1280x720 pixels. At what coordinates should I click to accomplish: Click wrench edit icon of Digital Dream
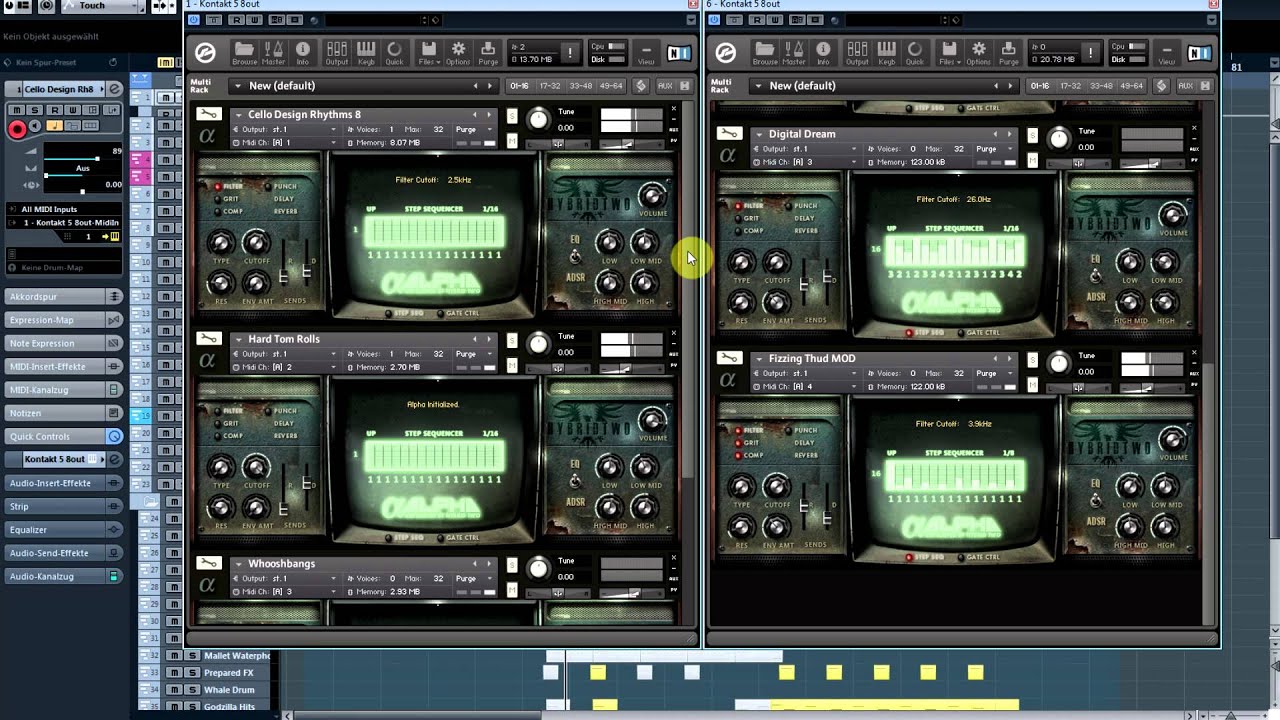729,133
